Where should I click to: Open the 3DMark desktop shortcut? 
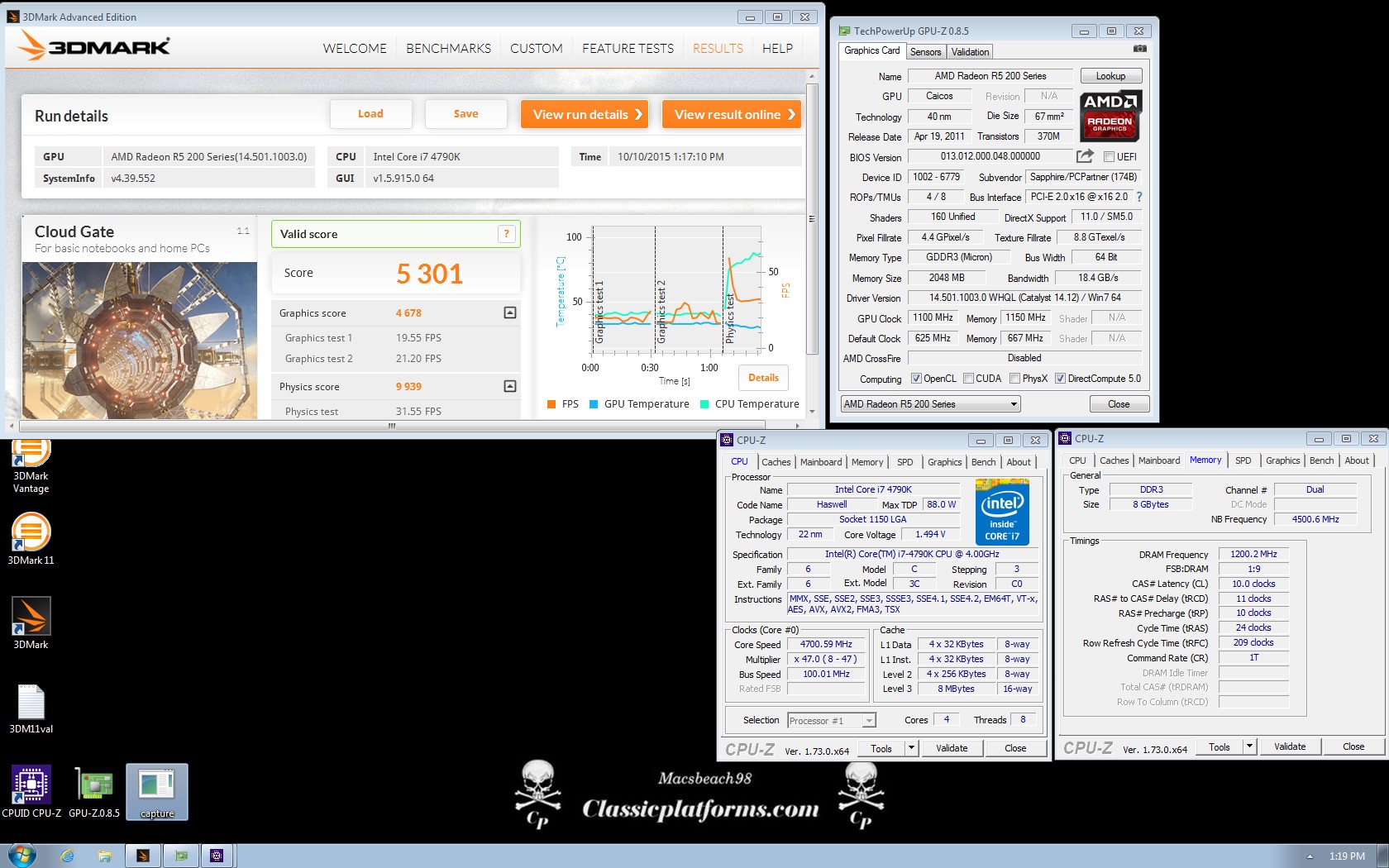pos(31,623)
